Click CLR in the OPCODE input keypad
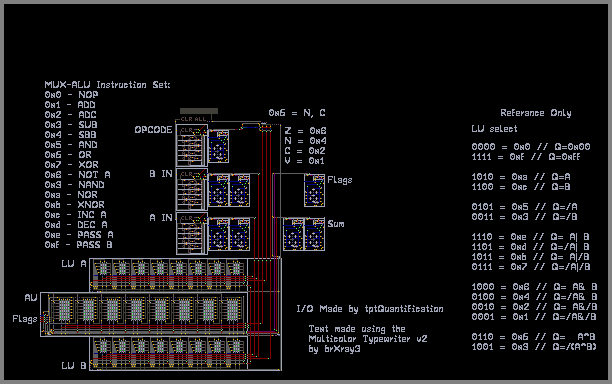The height and width of the screenshot is (384, 612). coord(187,130)
